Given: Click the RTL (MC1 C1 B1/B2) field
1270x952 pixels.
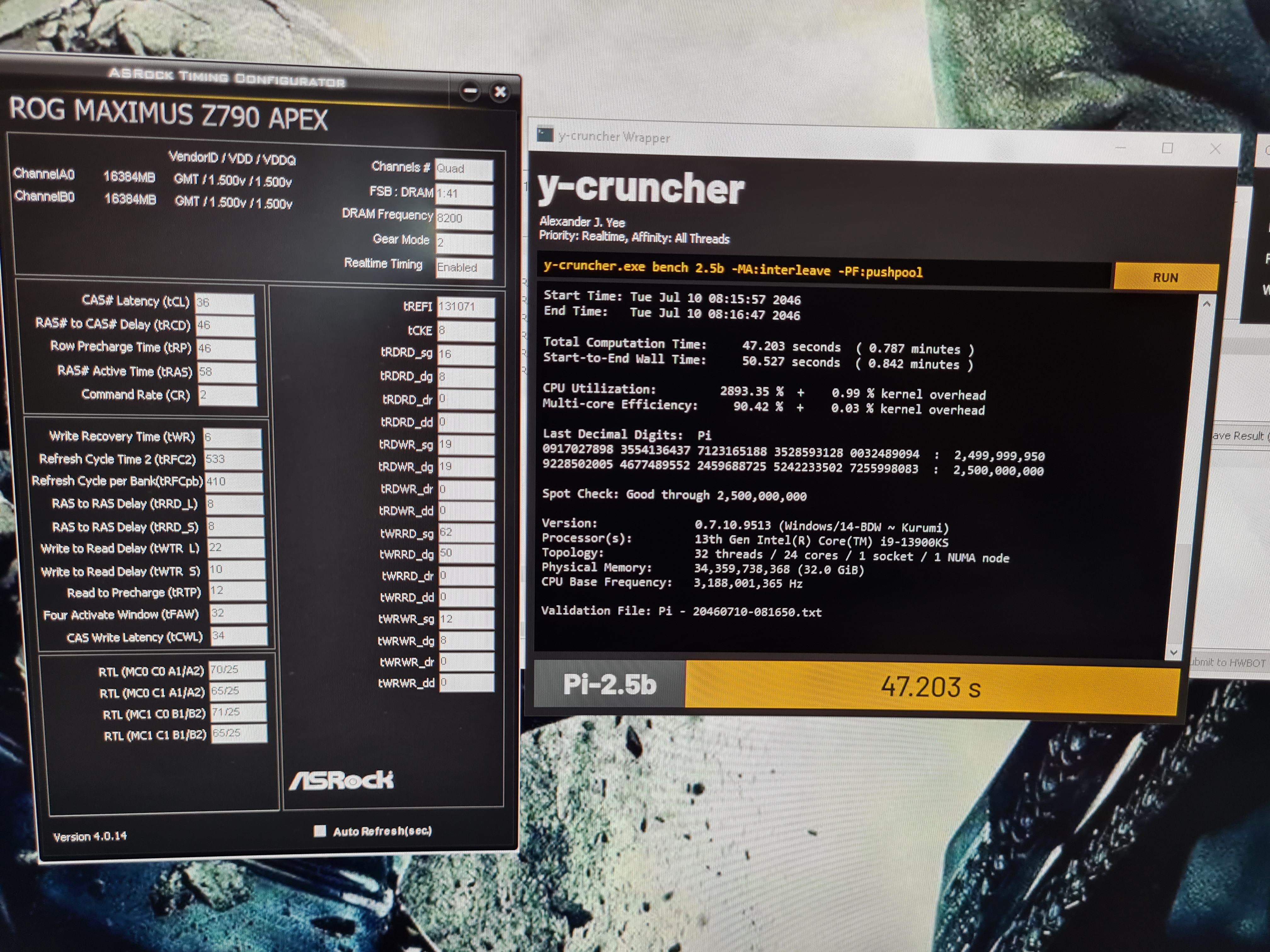Looking at the screenshot, I should pos(239,734).
